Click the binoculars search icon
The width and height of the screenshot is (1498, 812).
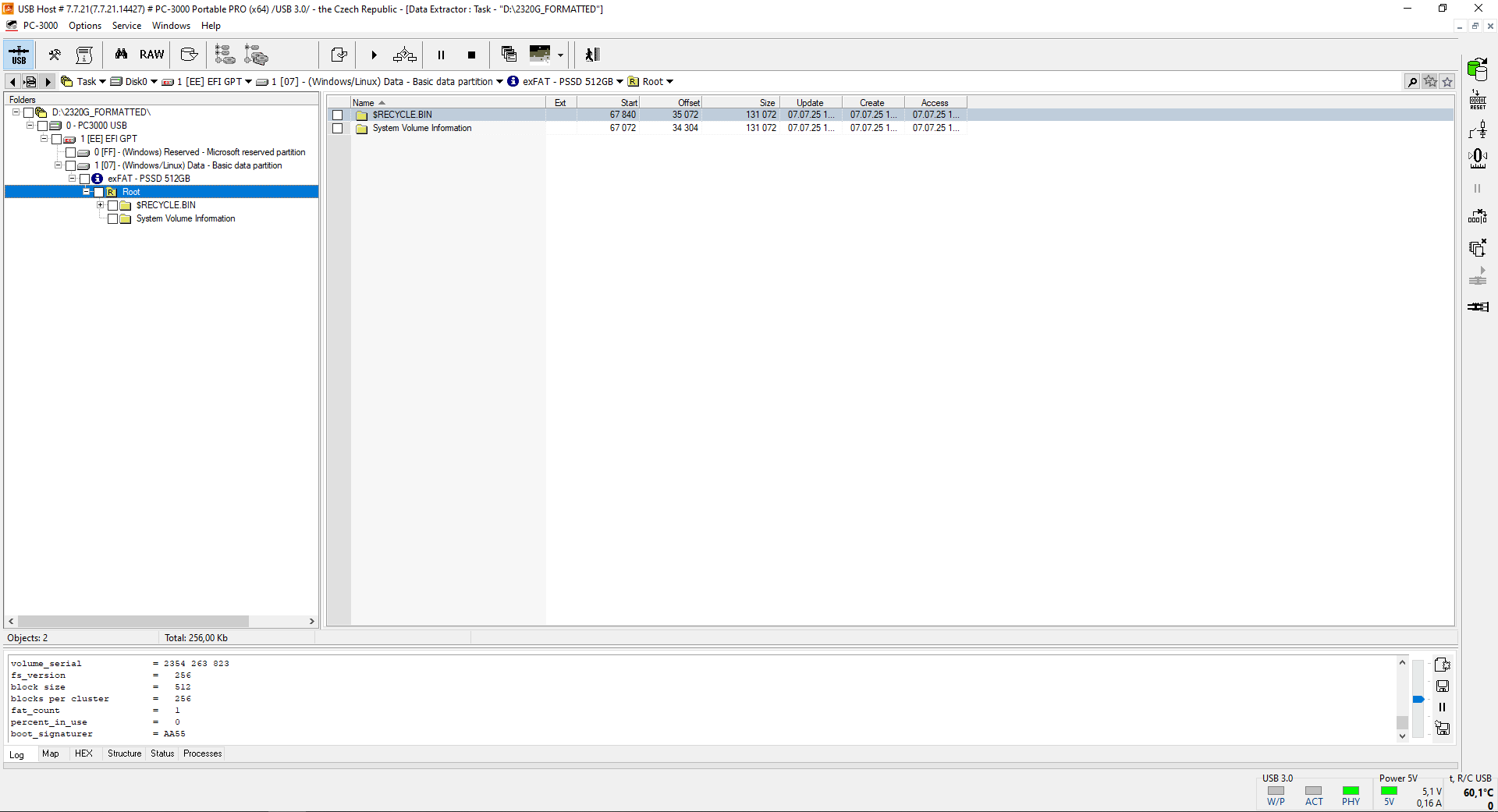[x=121, y=55]
